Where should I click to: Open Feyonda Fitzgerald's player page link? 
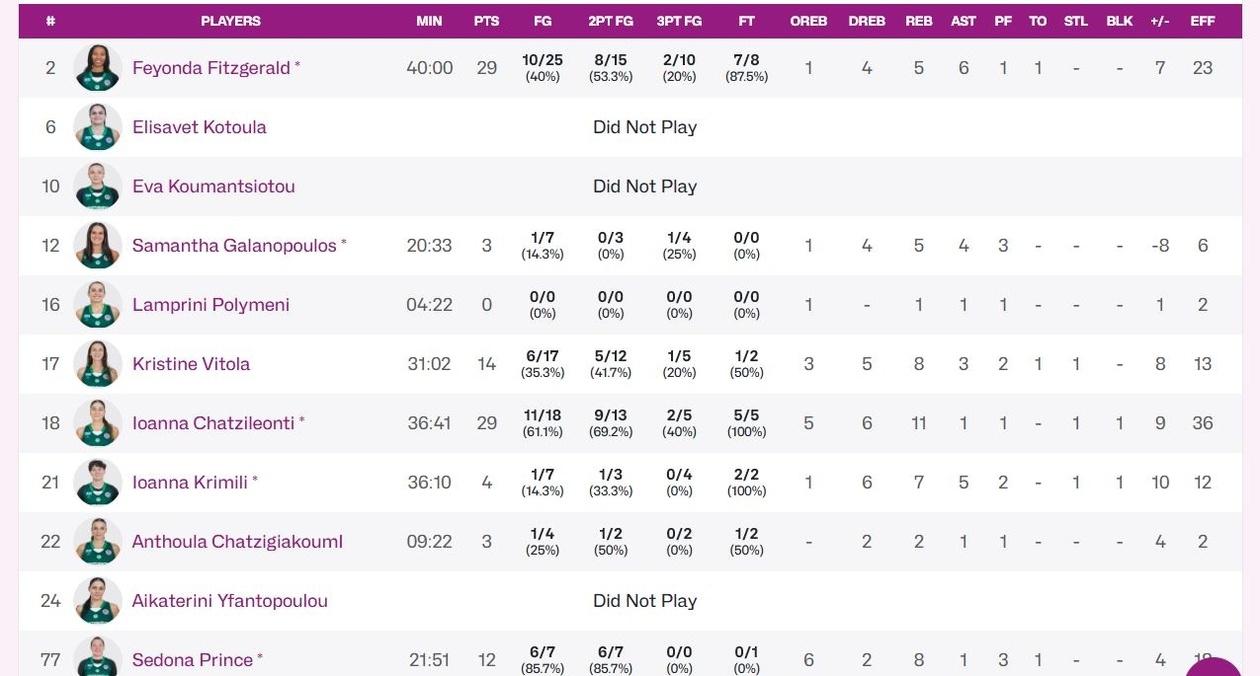coord(210,68)
